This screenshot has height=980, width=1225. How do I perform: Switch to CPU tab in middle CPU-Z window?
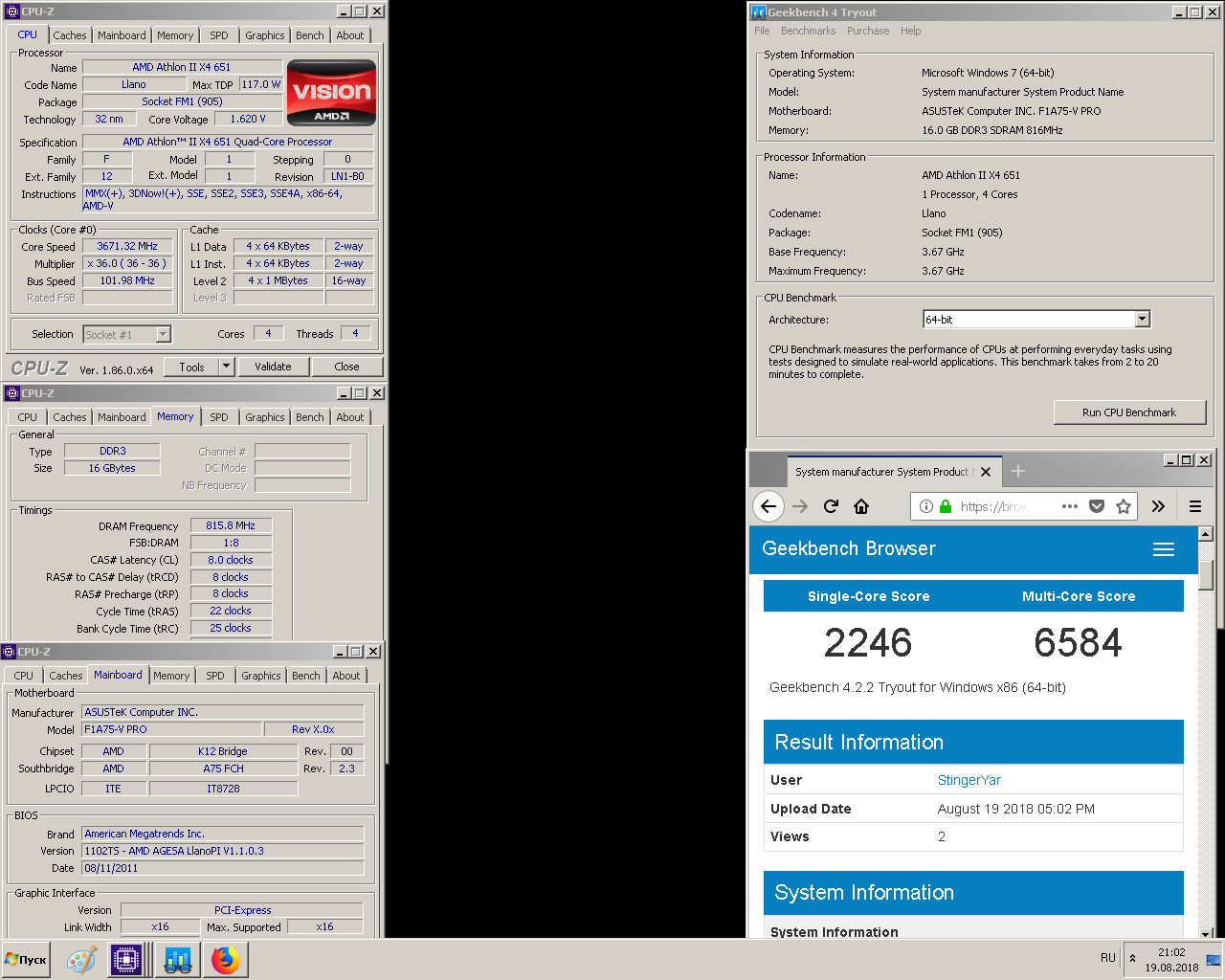(x=28, y=417)
